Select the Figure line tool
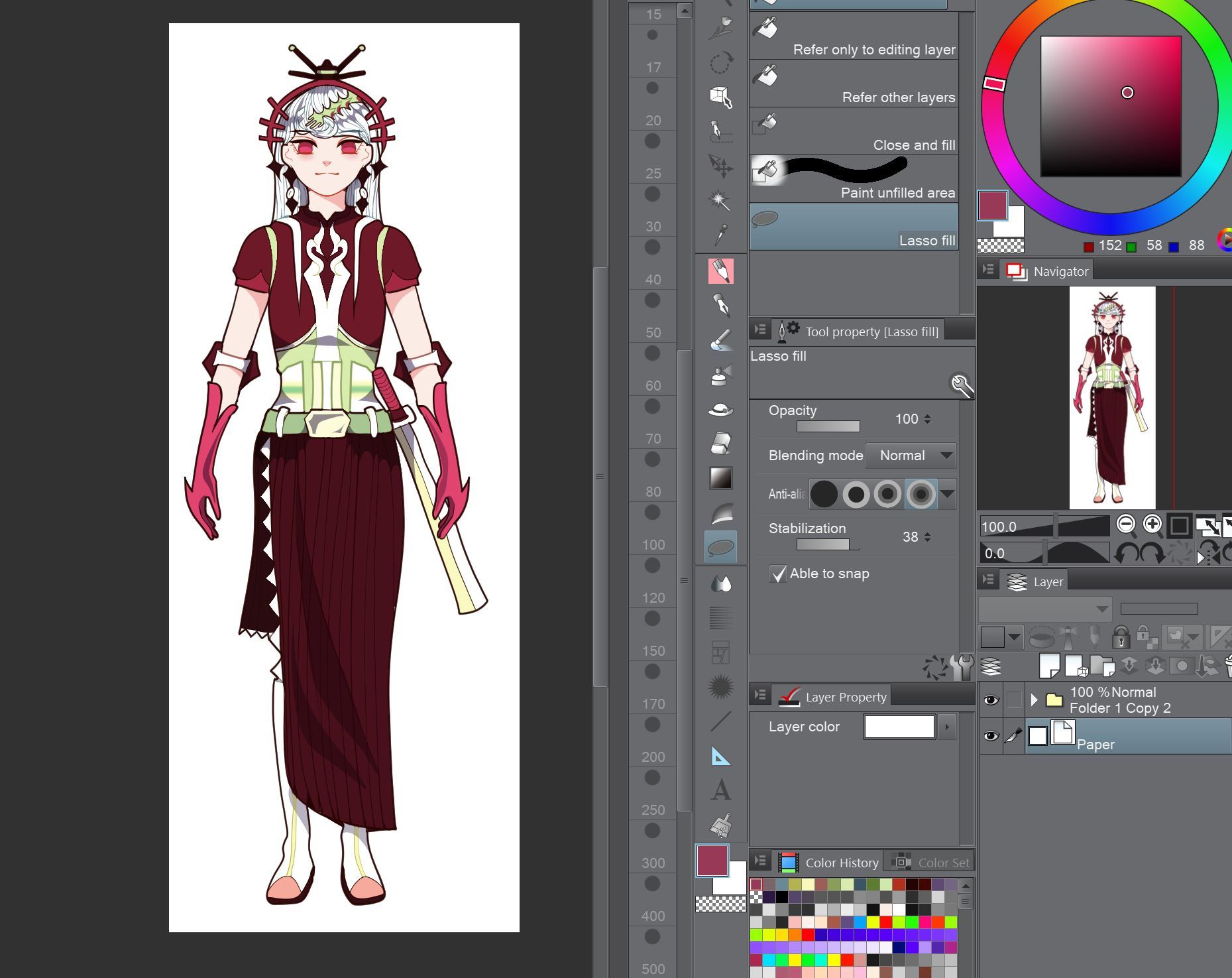1232x978 pixels. tap(721, 721)
